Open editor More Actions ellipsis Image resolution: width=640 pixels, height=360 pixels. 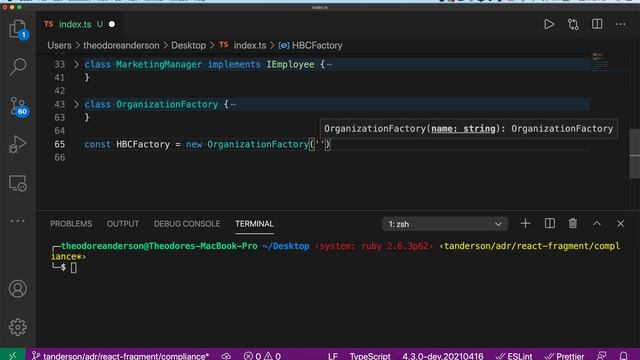coord(621,24)
